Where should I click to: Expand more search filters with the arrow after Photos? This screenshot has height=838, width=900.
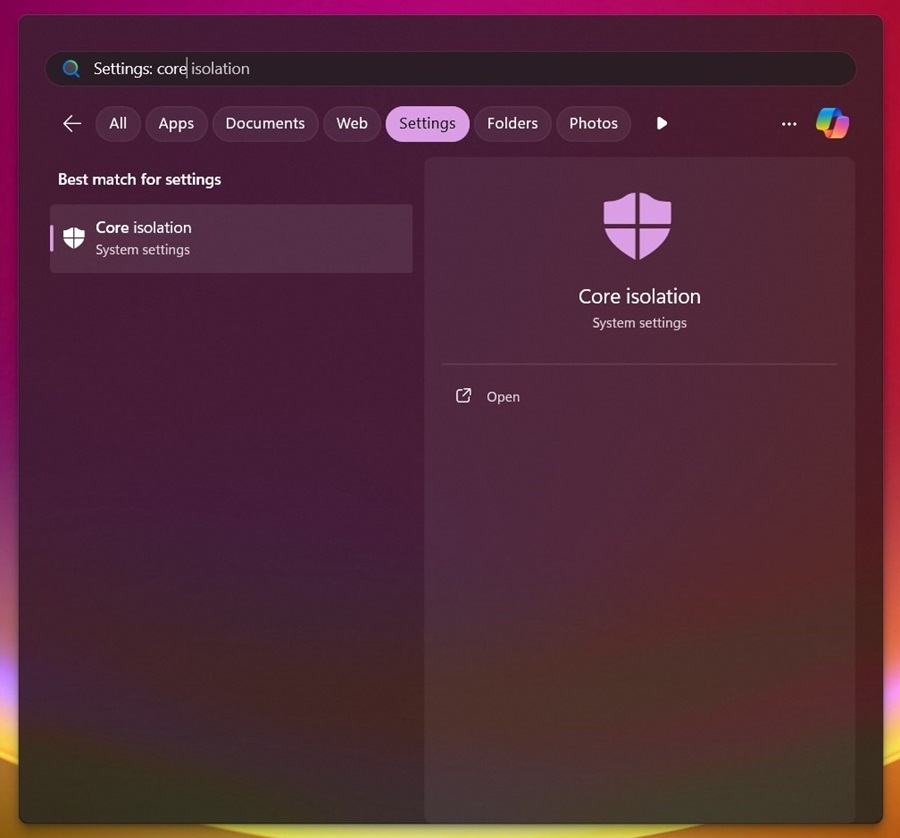coord(661,123)
